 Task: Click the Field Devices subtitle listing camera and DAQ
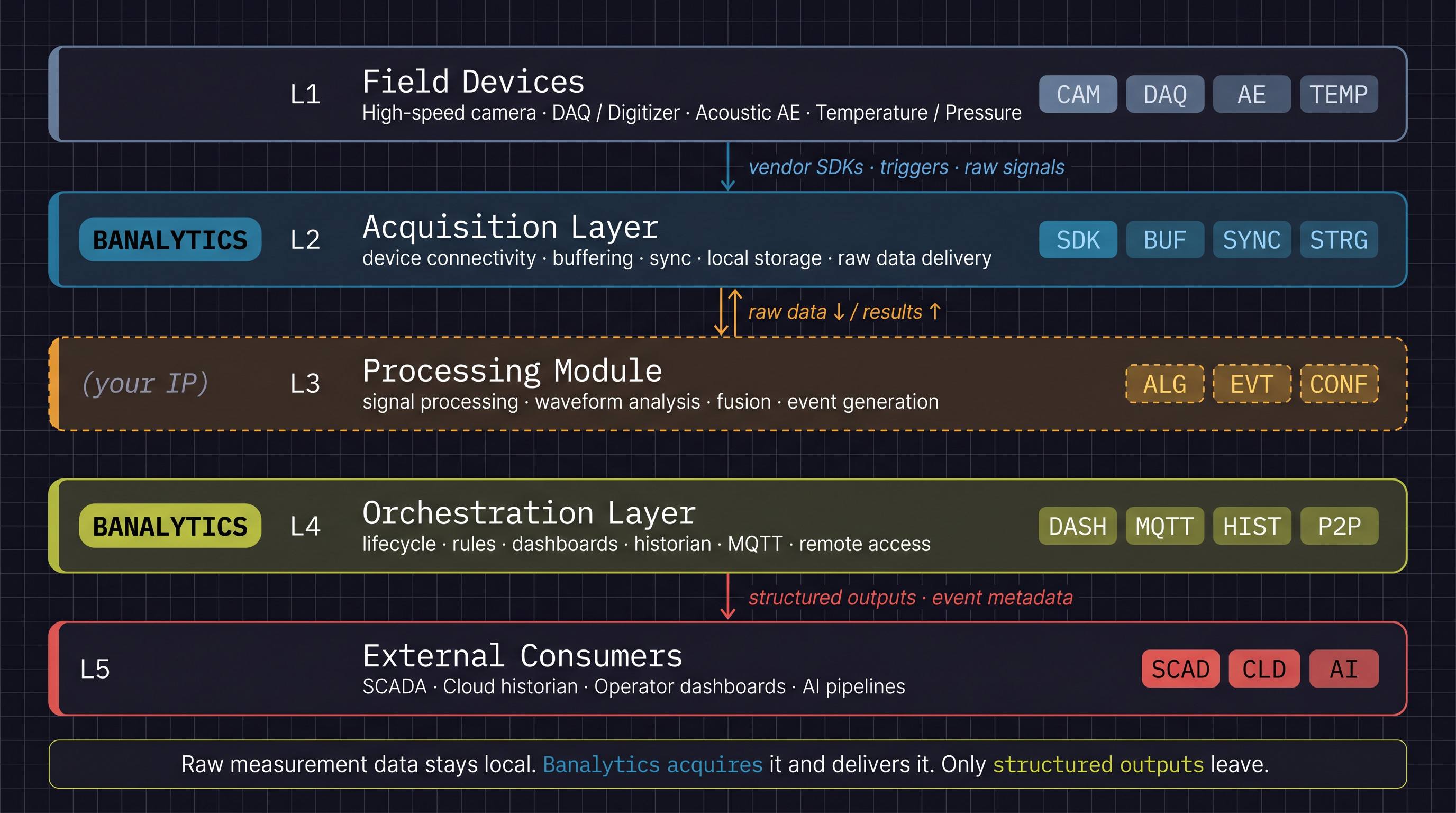[x=692, y=113]
